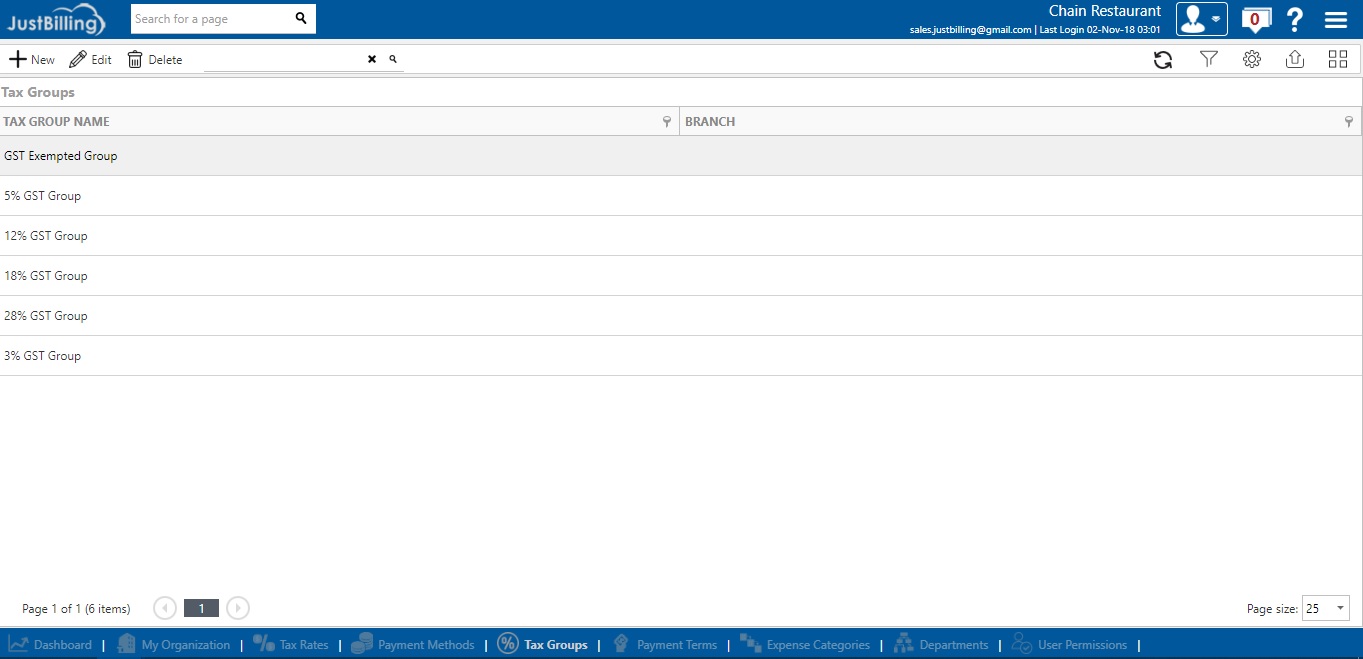Click the export upload icon
Image resolution: width=1363 pixels, height=659 pixels.
click(x=1294, y=60)
